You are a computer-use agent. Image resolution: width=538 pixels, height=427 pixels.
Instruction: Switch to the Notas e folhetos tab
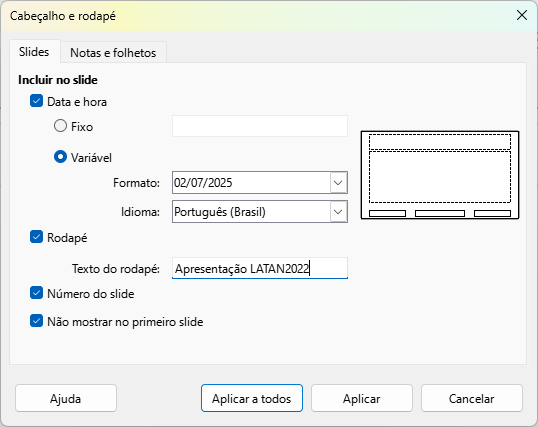113,53
